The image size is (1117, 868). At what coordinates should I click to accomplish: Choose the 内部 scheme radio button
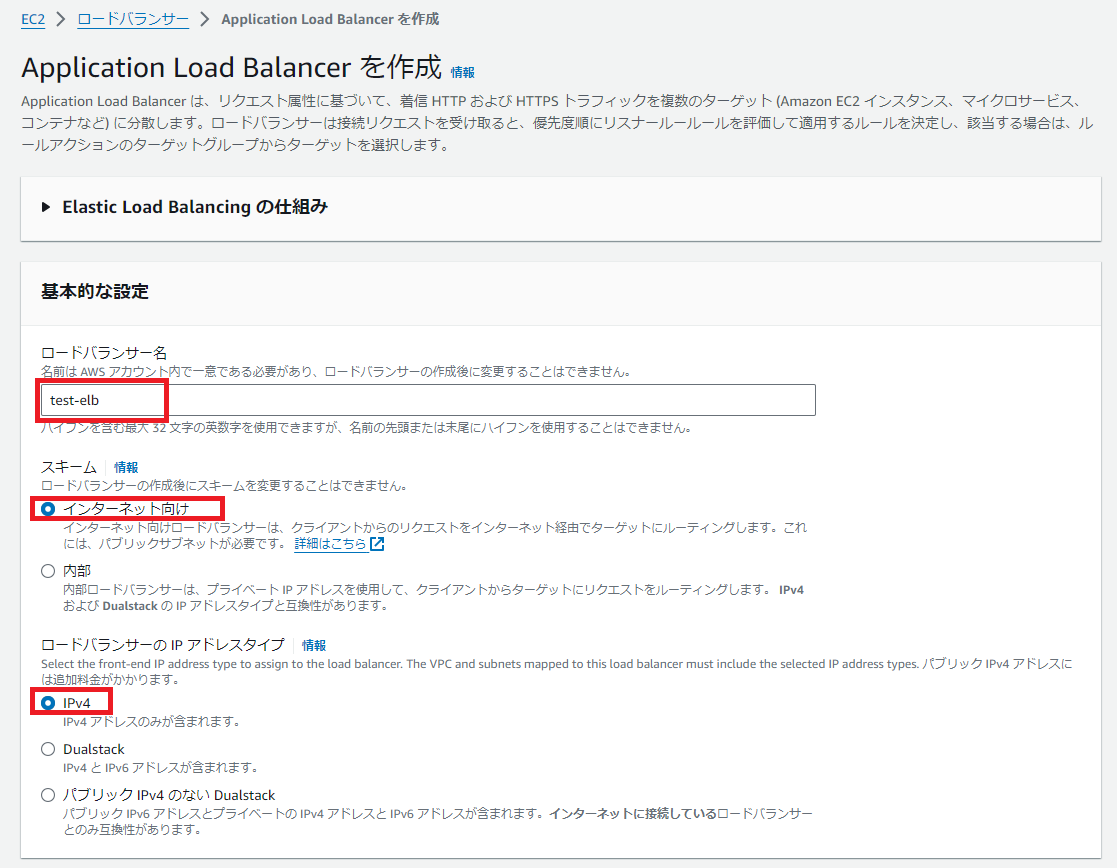48,571
